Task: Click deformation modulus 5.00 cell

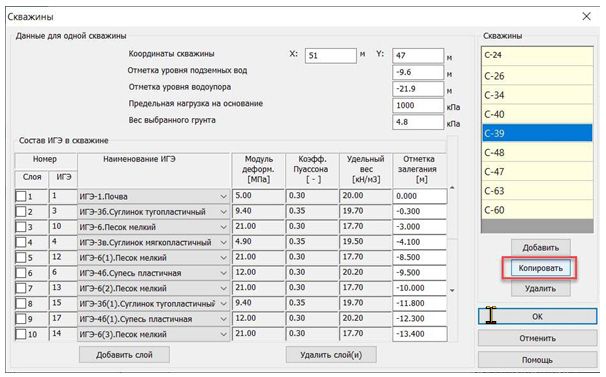Action: coord(259,196)
